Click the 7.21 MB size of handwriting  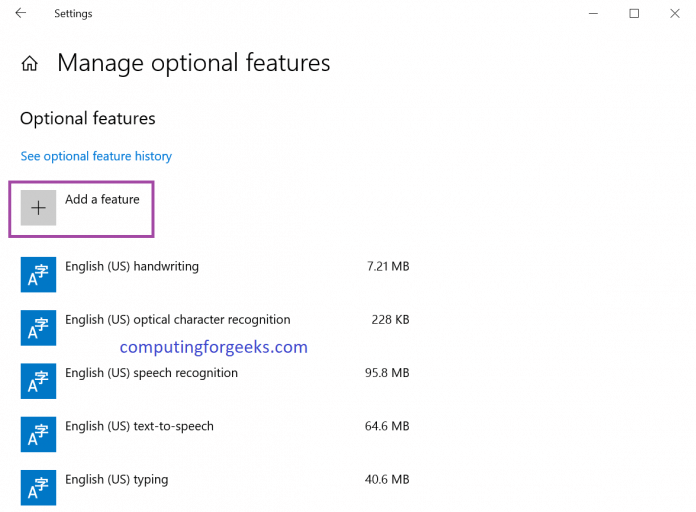click(x=388, y=267)
